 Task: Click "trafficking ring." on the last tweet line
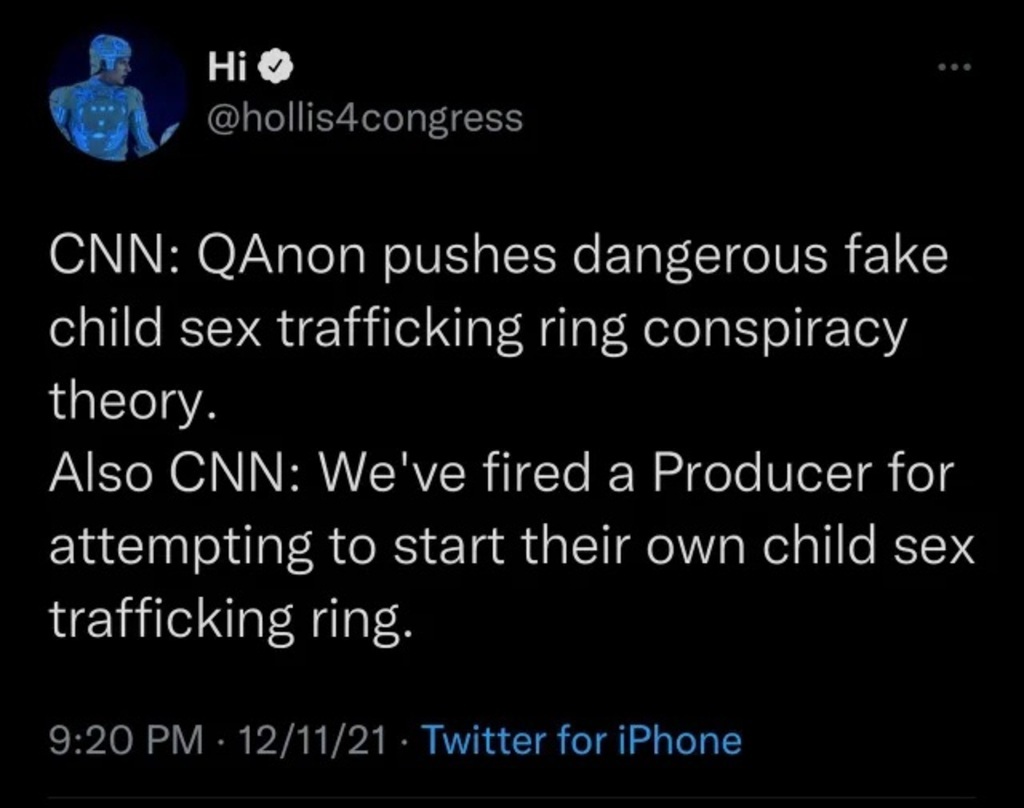(230, 621)
